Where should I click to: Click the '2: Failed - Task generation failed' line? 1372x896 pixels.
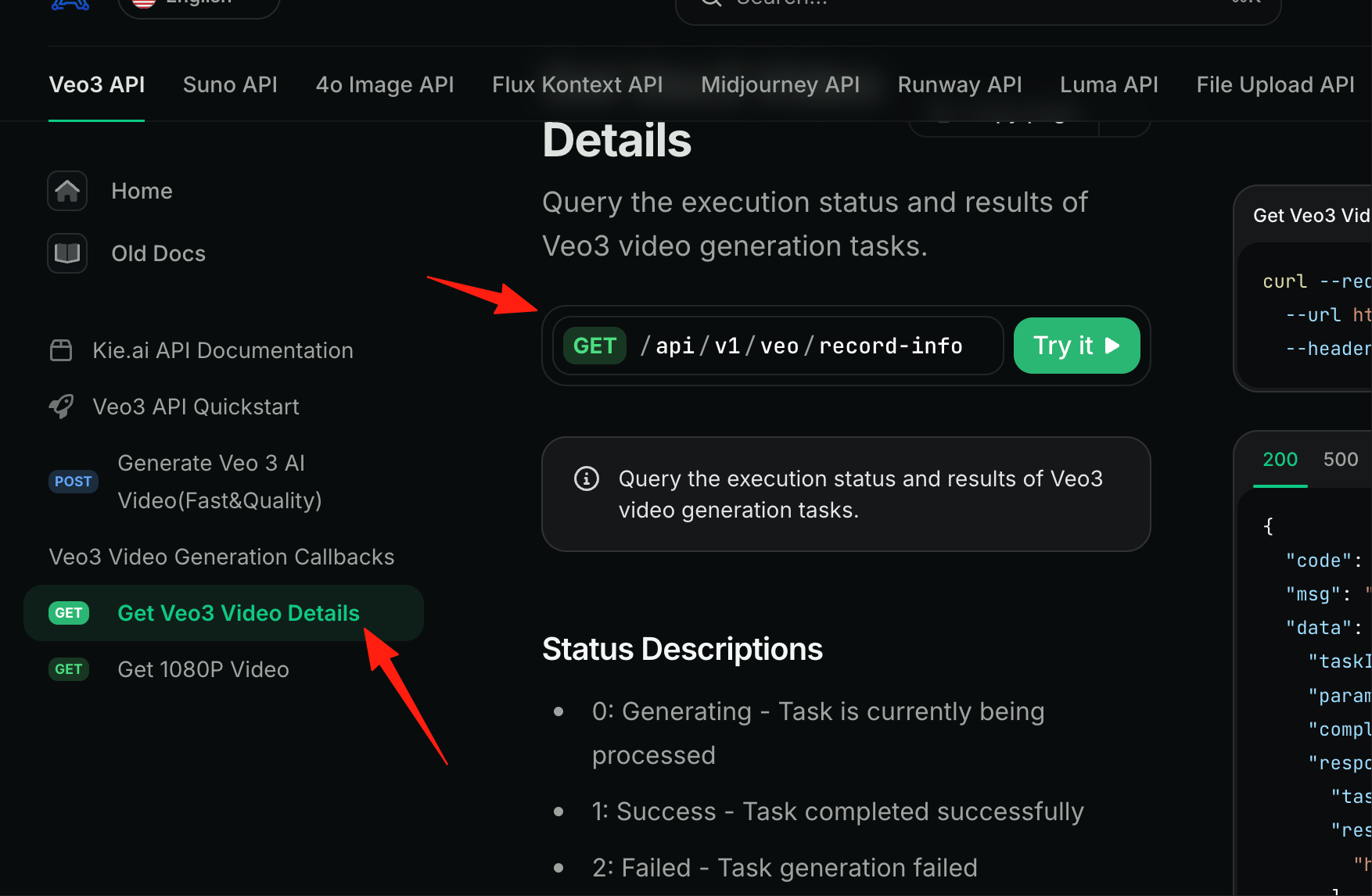click(x=785, y=868)
